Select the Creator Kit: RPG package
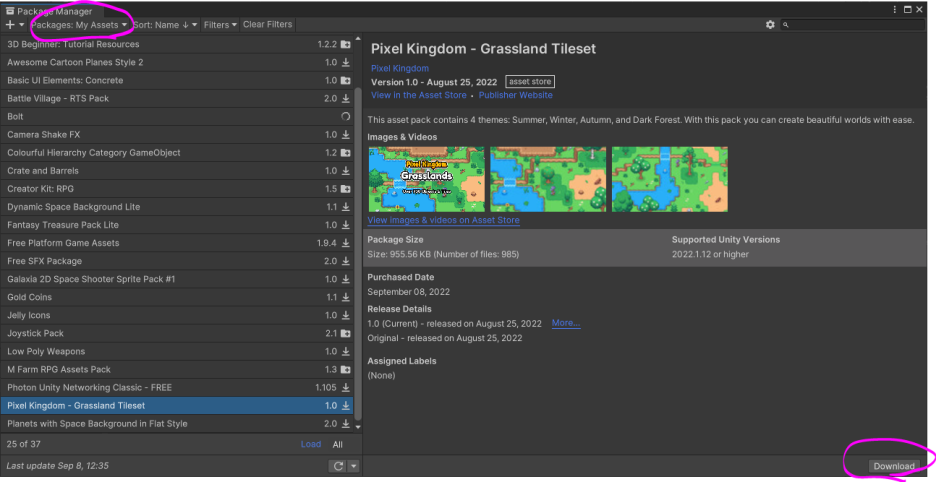The image size is (936, 482). tap(177, 189)
